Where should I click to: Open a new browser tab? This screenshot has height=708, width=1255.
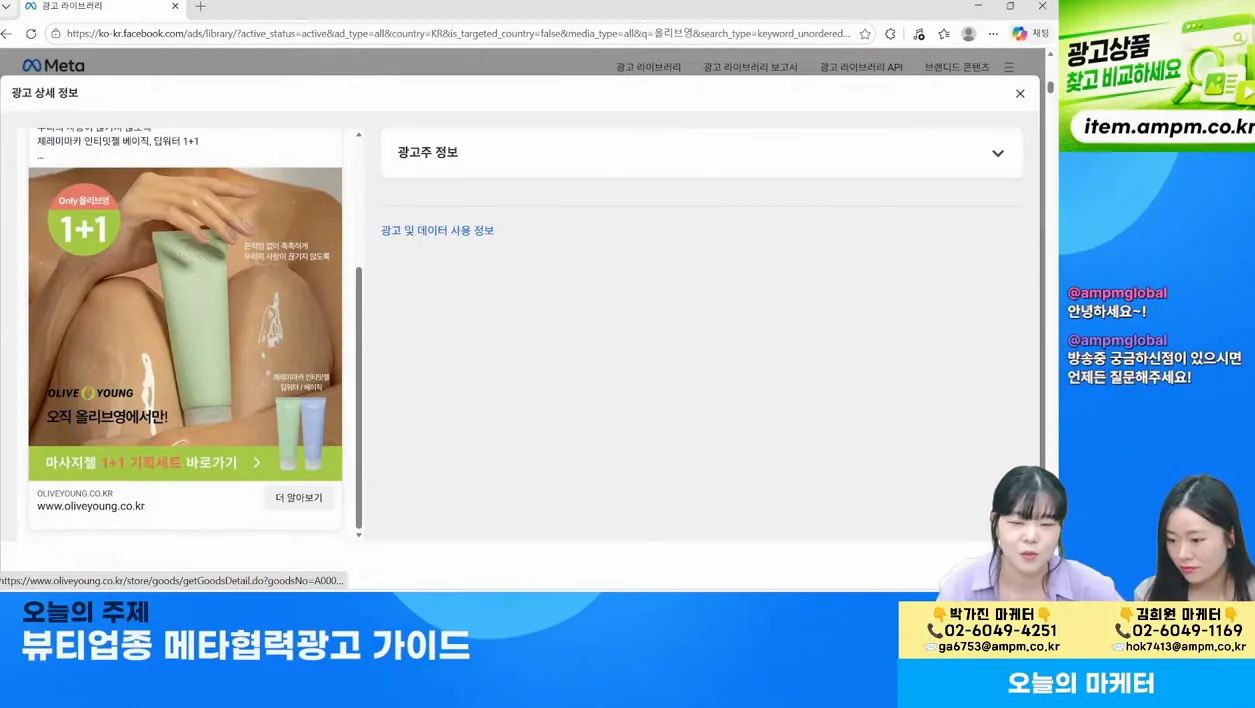(x=200, y=7)
